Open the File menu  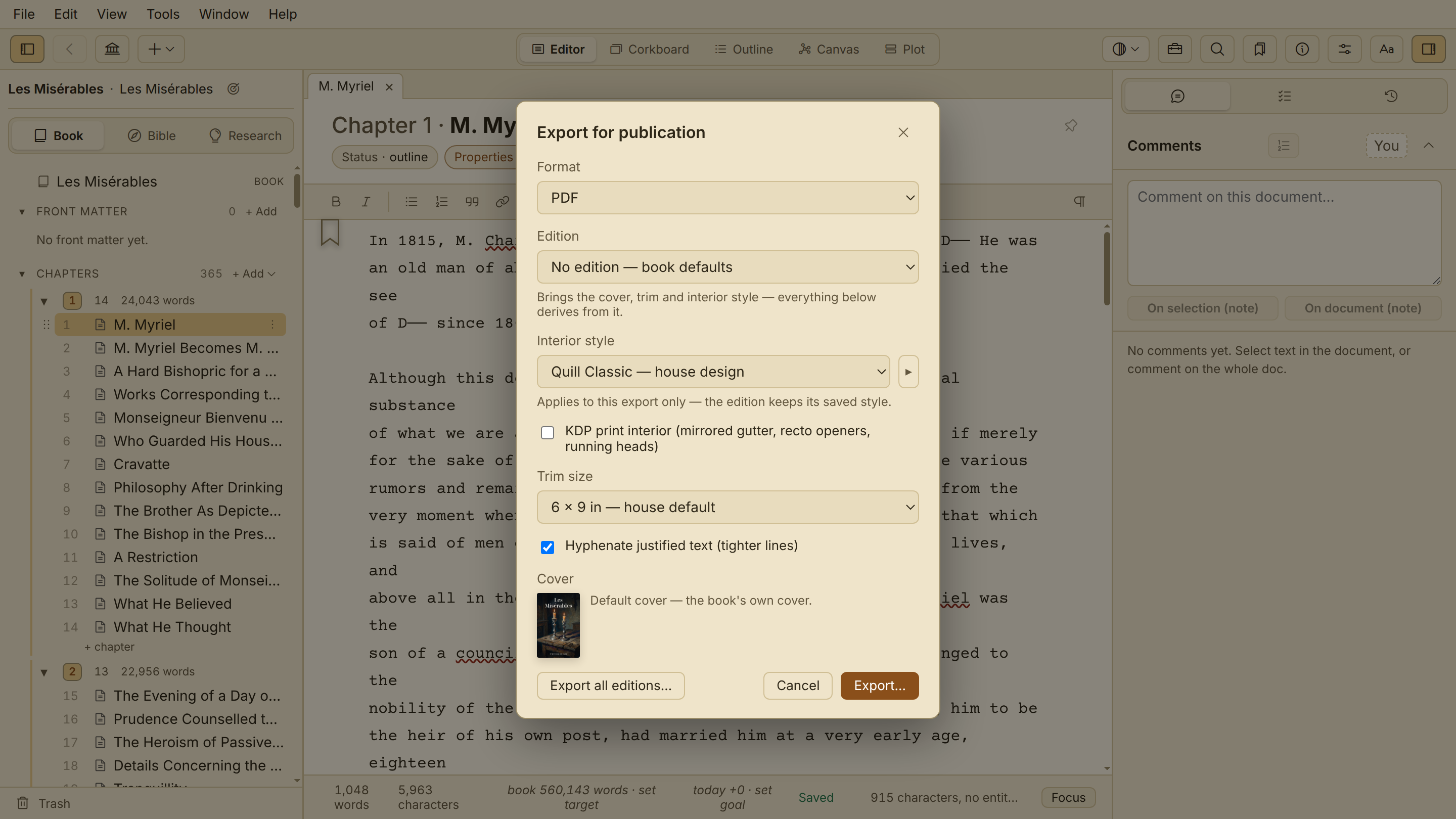24,14
